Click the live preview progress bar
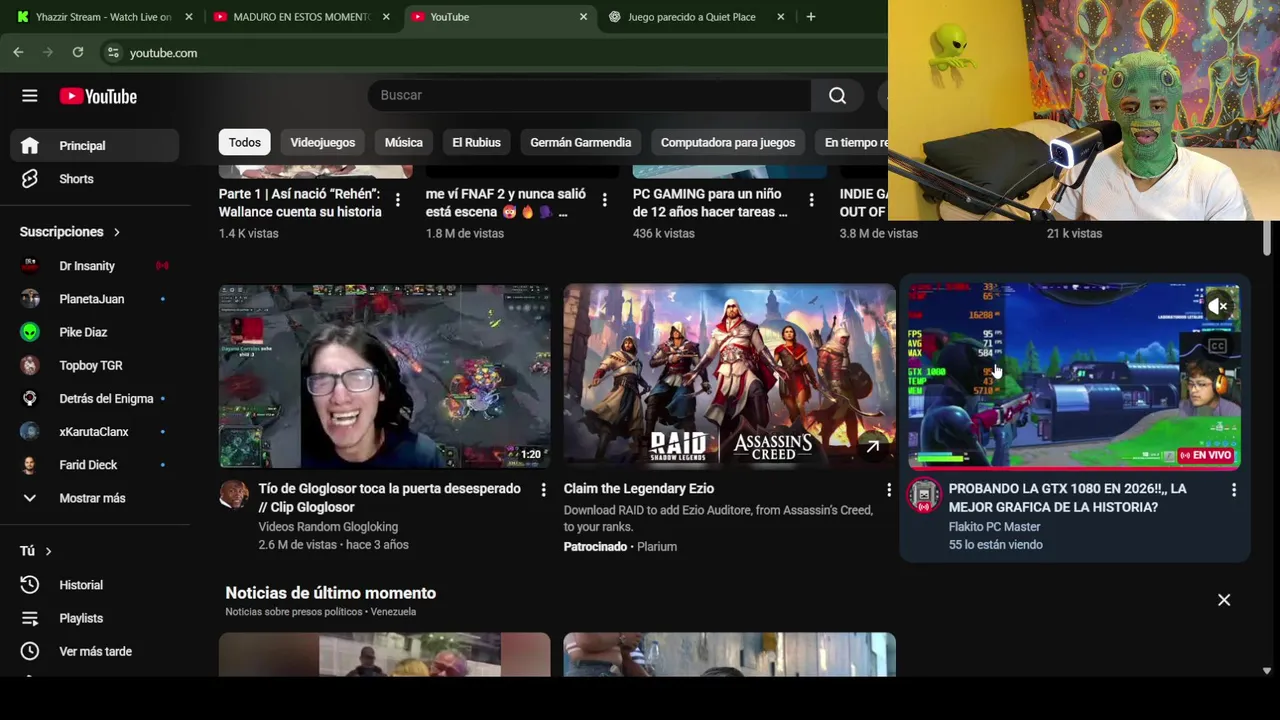Viewport: 1280px width, 720px height. coord(1074,467)
